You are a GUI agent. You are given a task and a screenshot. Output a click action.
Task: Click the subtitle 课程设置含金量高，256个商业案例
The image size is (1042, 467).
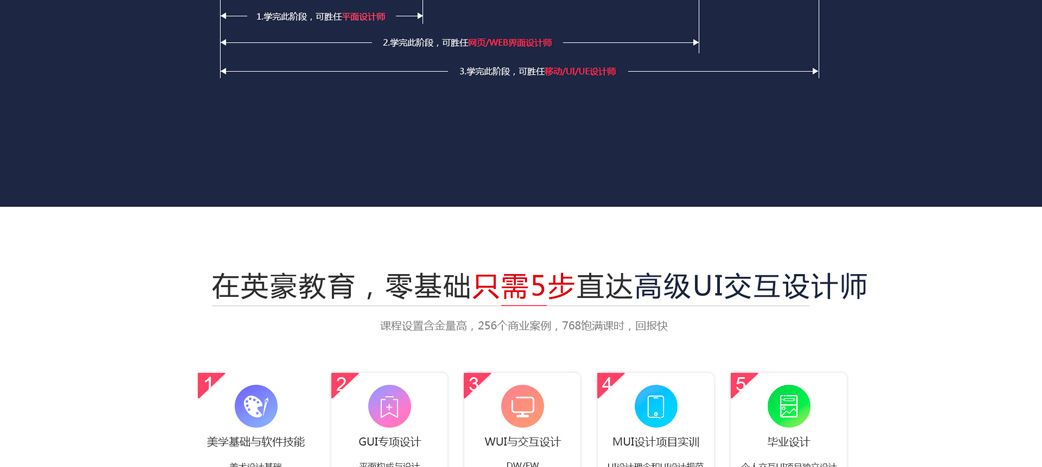466,326
